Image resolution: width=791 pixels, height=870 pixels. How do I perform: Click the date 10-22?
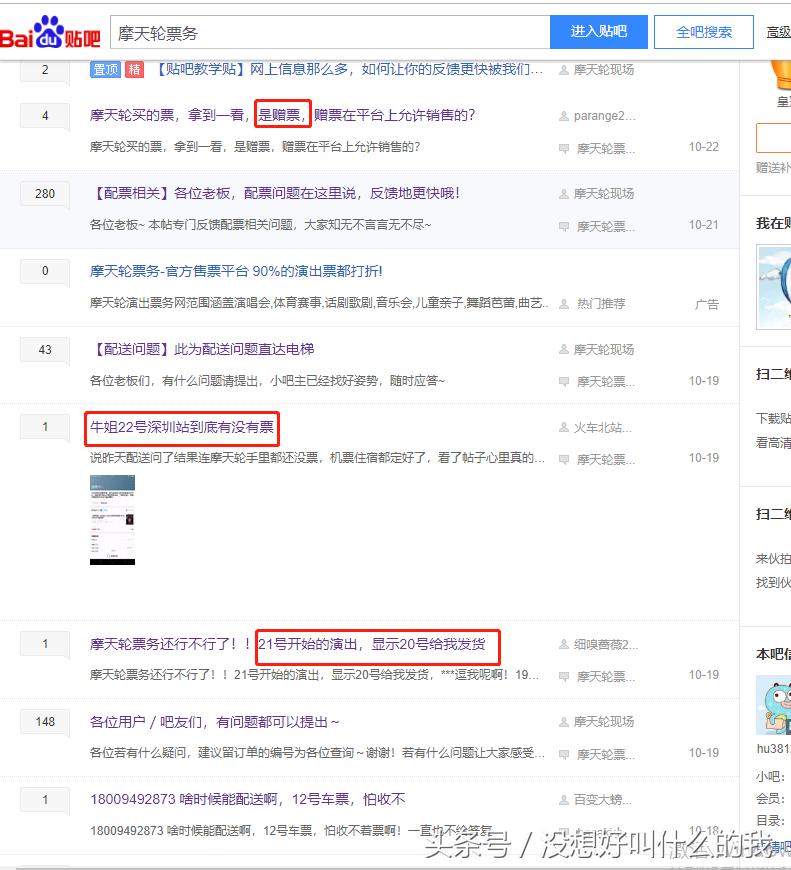pos(704,147)
